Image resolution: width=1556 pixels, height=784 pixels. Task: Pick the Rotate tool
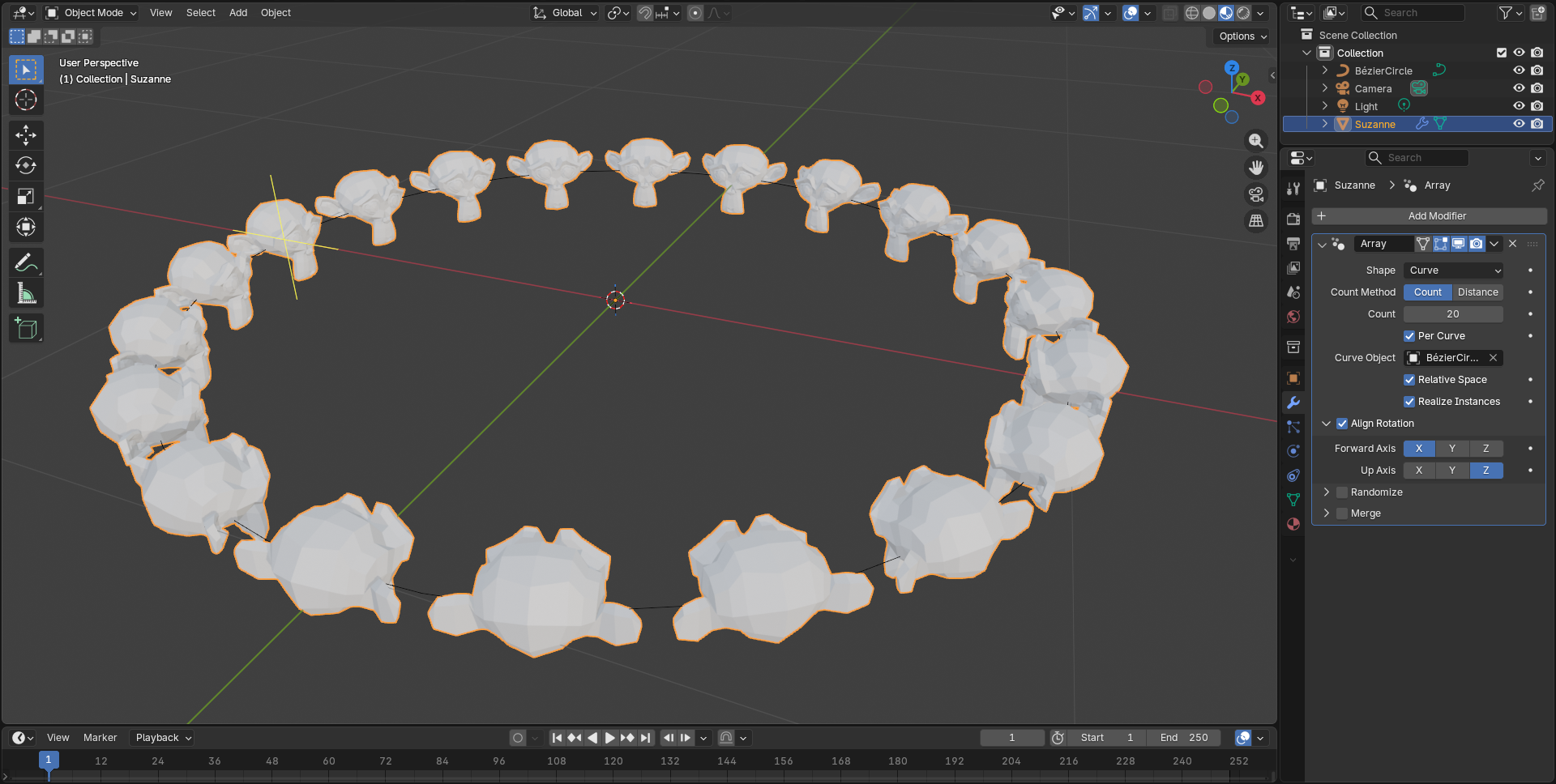26,165
